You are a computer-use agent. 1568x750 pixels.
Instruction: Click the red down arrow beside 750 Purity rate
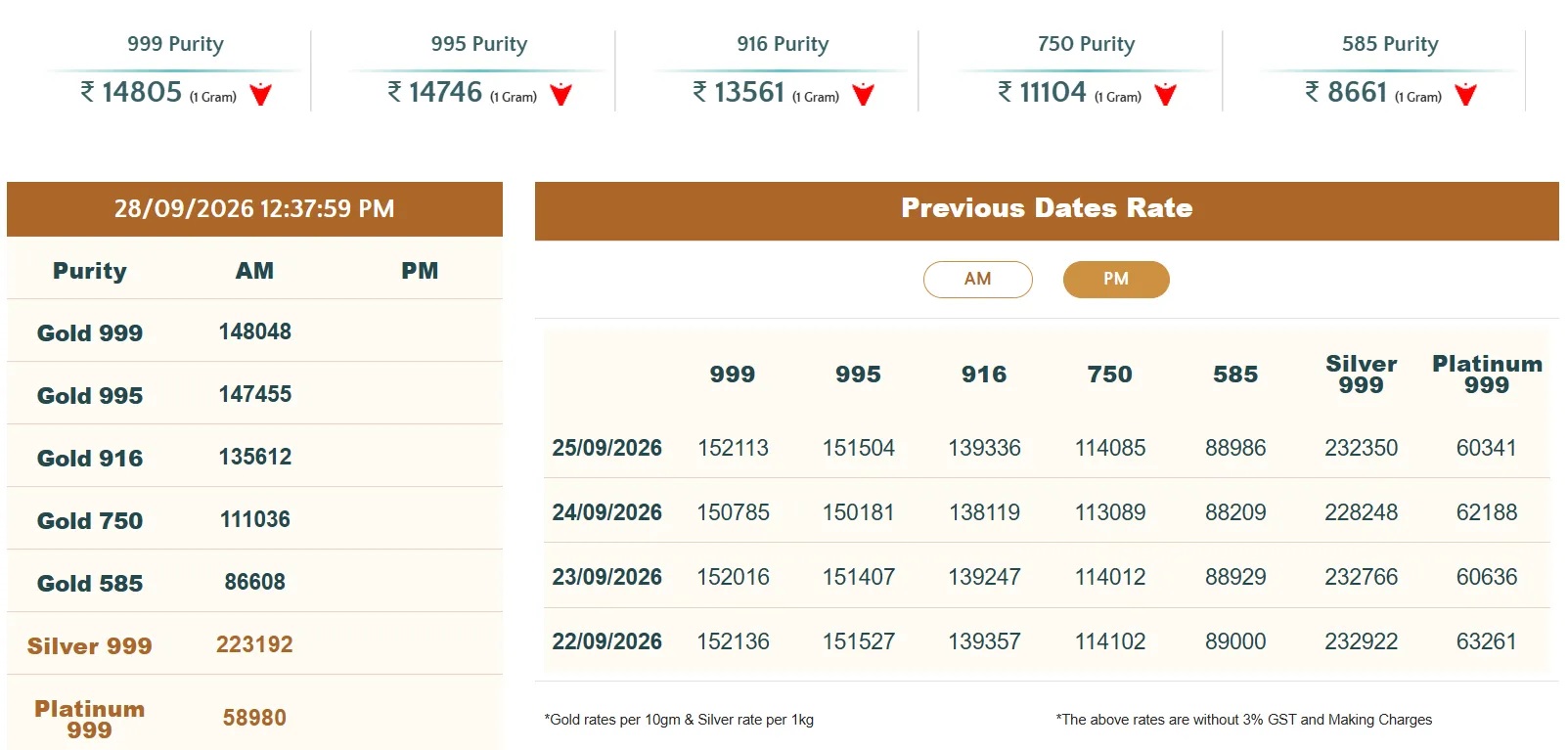[1165, 94]
